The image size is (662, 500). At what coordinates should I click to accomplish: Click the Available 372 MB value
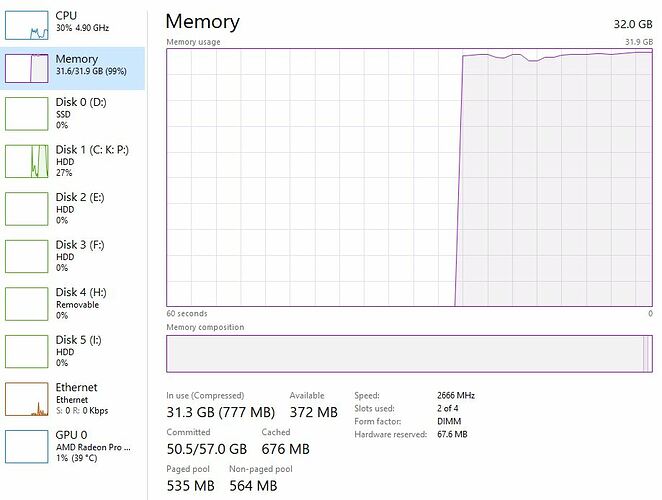[x=314, y=412]
